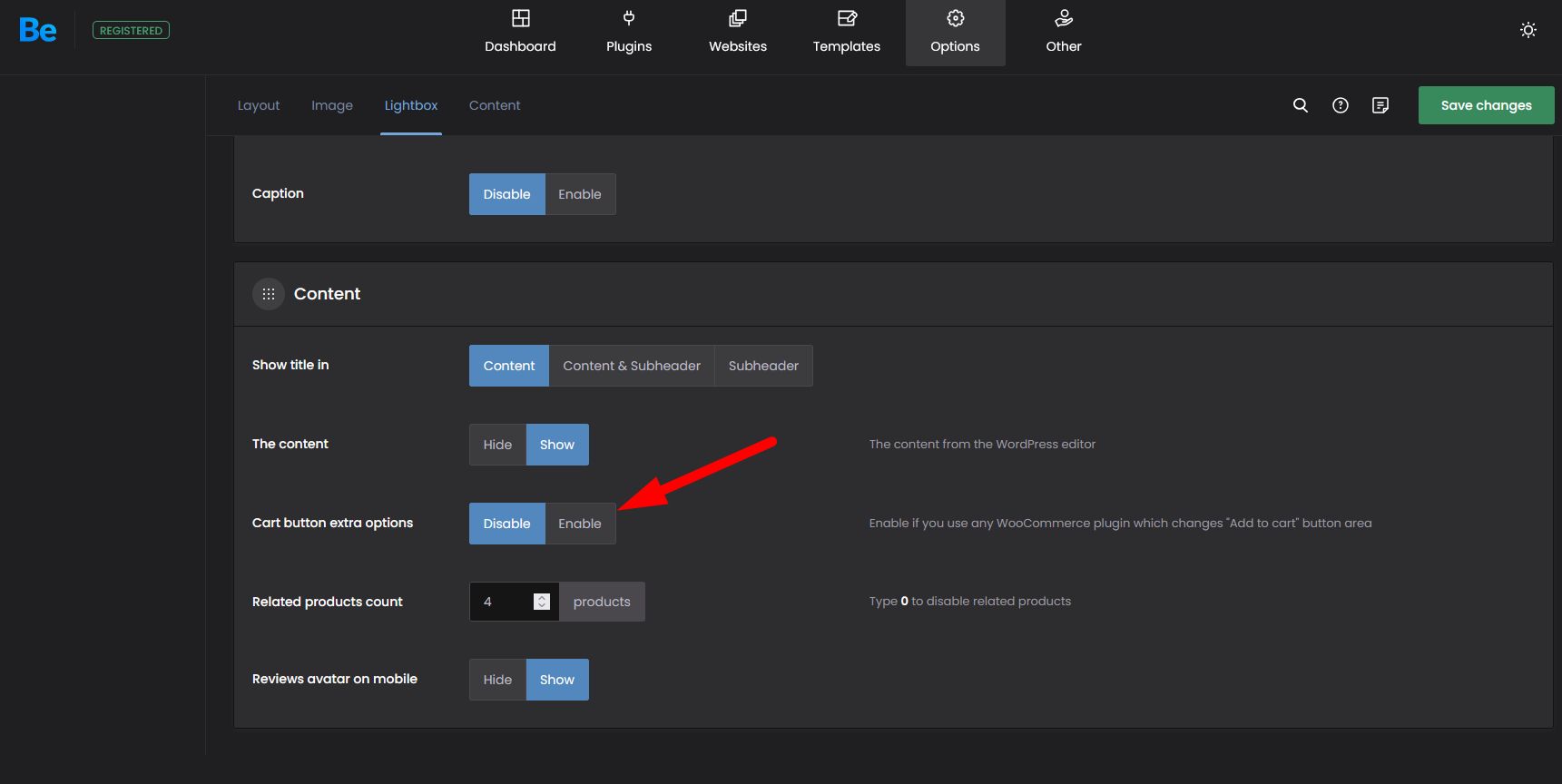Hide Reviews avatar on mobile
The height and width of the screenshot is (784, 1562).
[x=497, y=680]
